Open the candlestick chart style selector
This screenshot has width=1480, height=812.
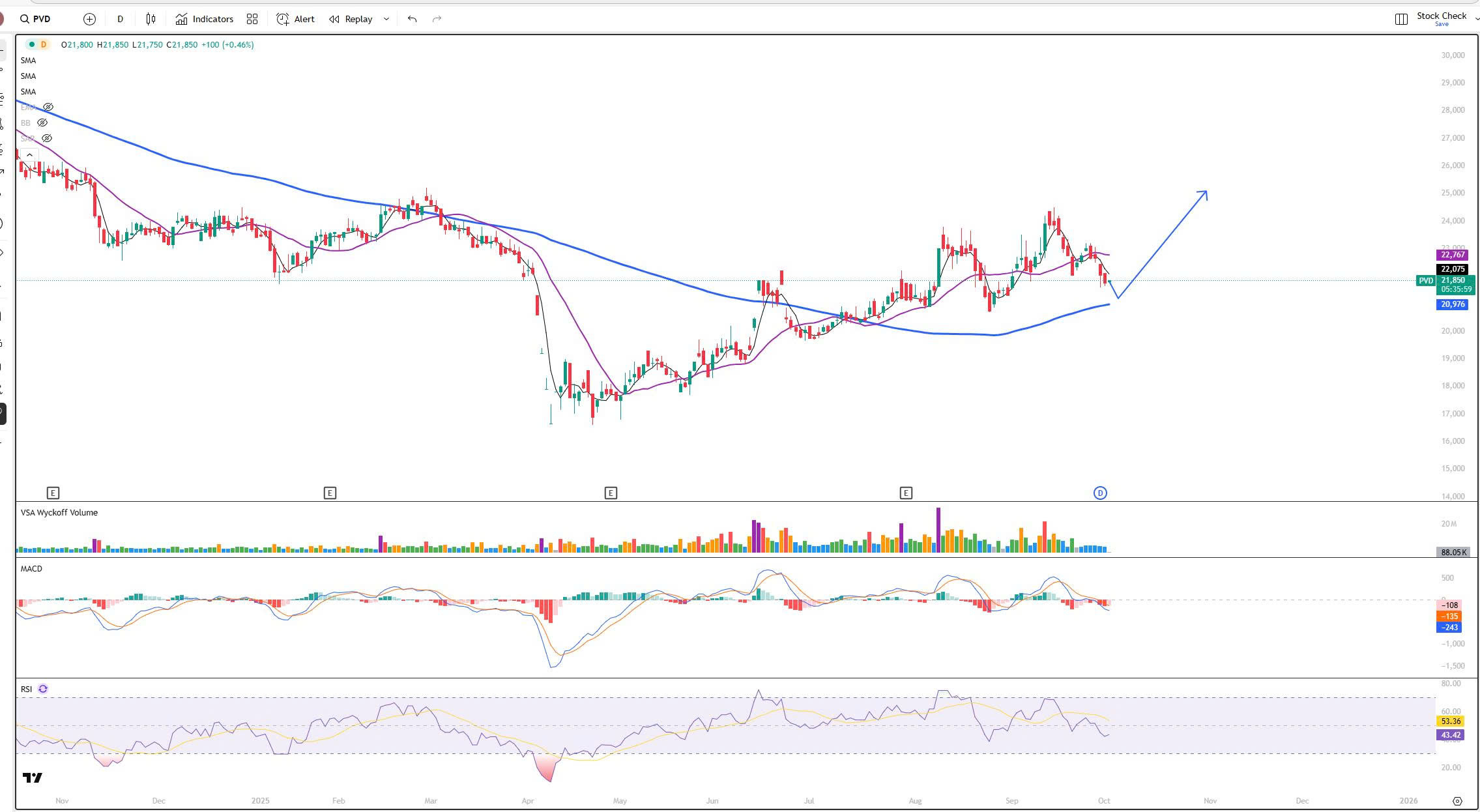(151, 20)
